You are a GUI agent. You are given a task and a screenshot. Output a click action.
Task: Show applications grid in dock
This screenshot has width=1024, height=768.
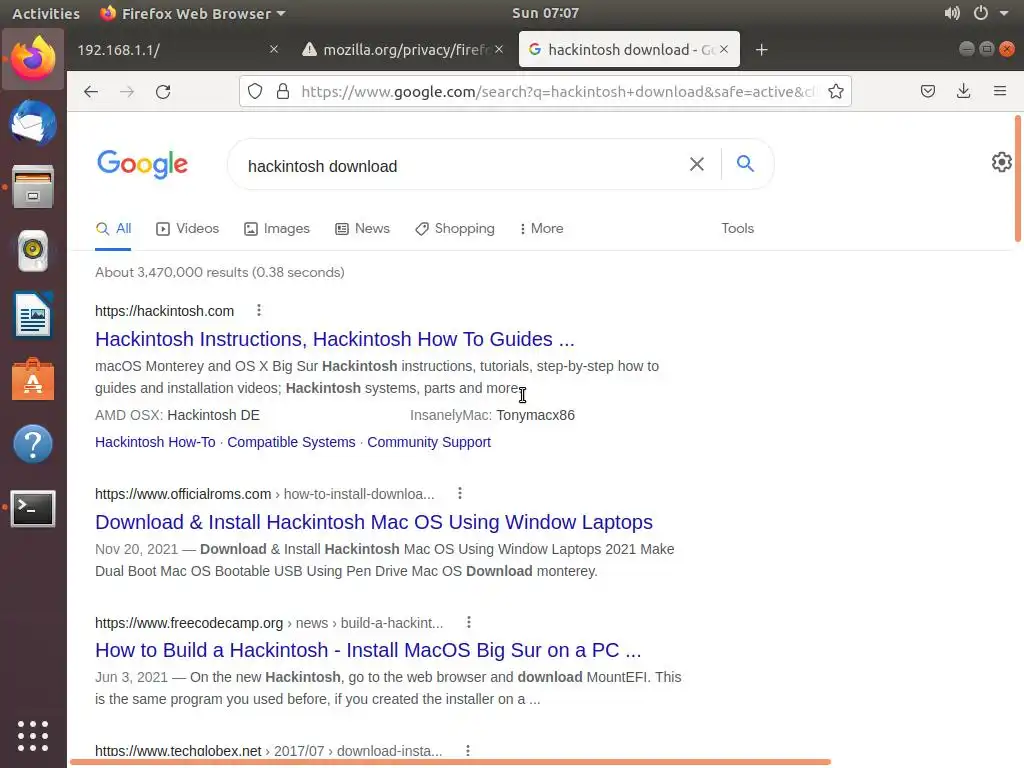click(x=33, y=736)
